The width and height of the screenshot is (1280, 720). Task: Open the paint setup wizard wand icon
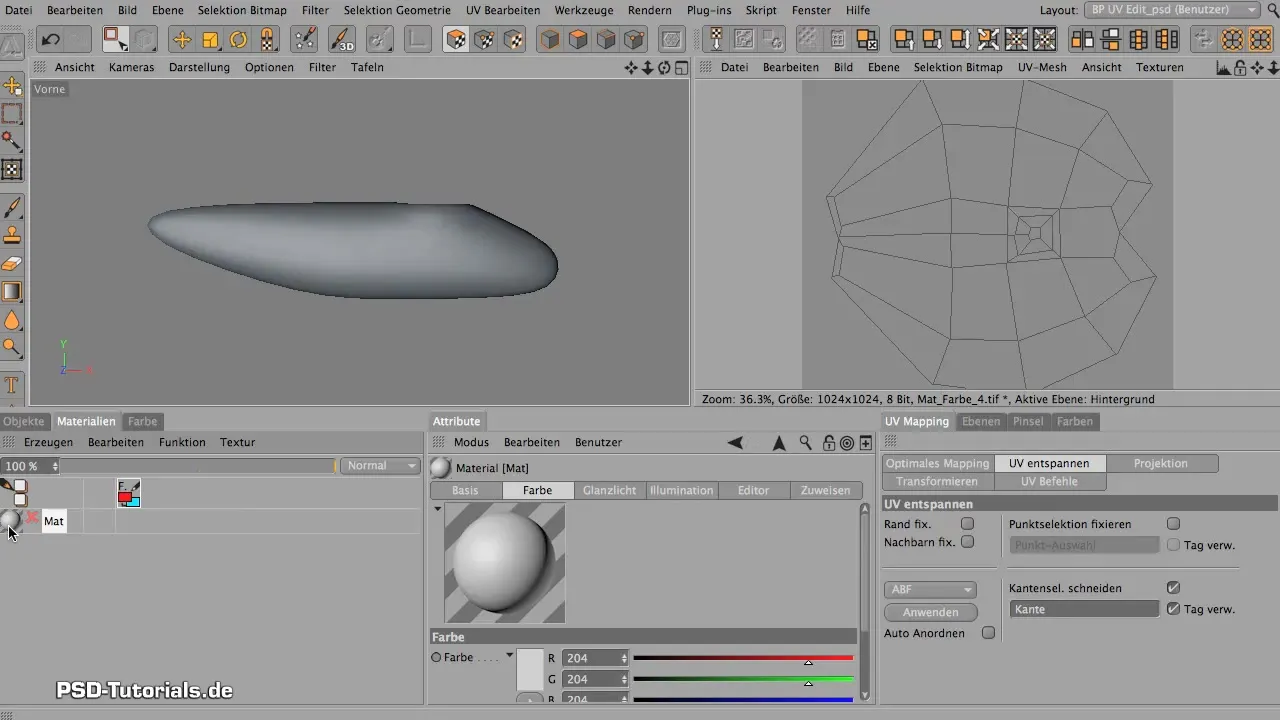tap(304, 40)
